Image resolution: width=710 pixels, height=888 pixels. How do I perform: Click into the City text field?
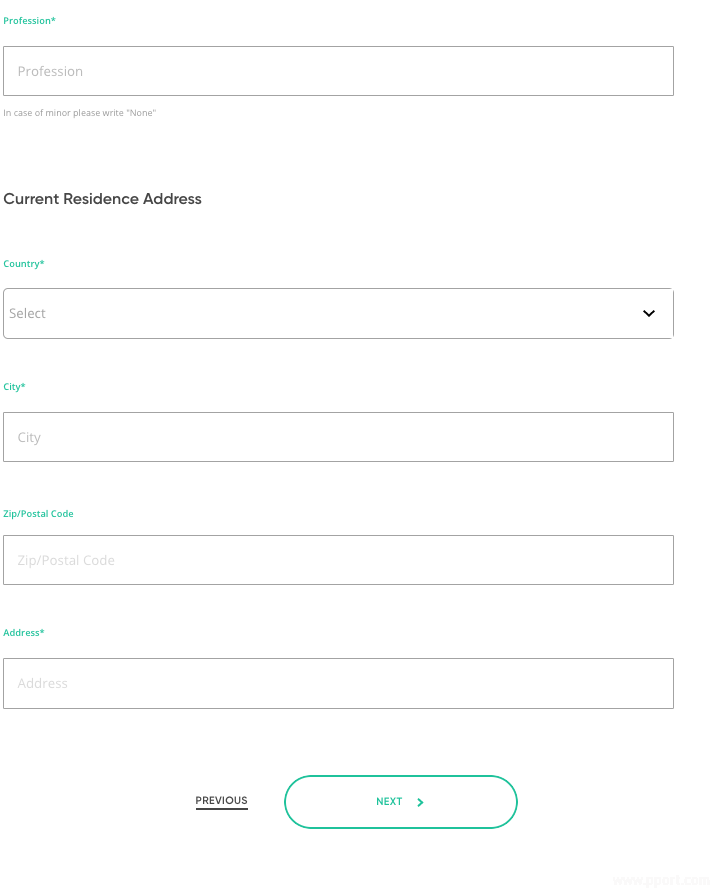(338, 437)
